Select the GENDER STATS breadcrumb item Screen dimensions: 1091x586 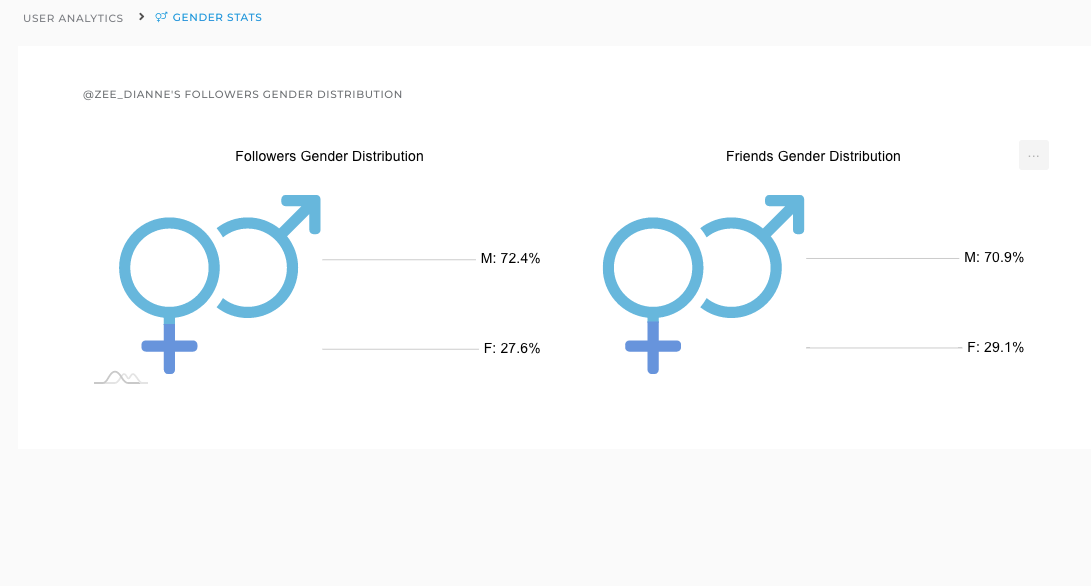(x=217, y=17)
